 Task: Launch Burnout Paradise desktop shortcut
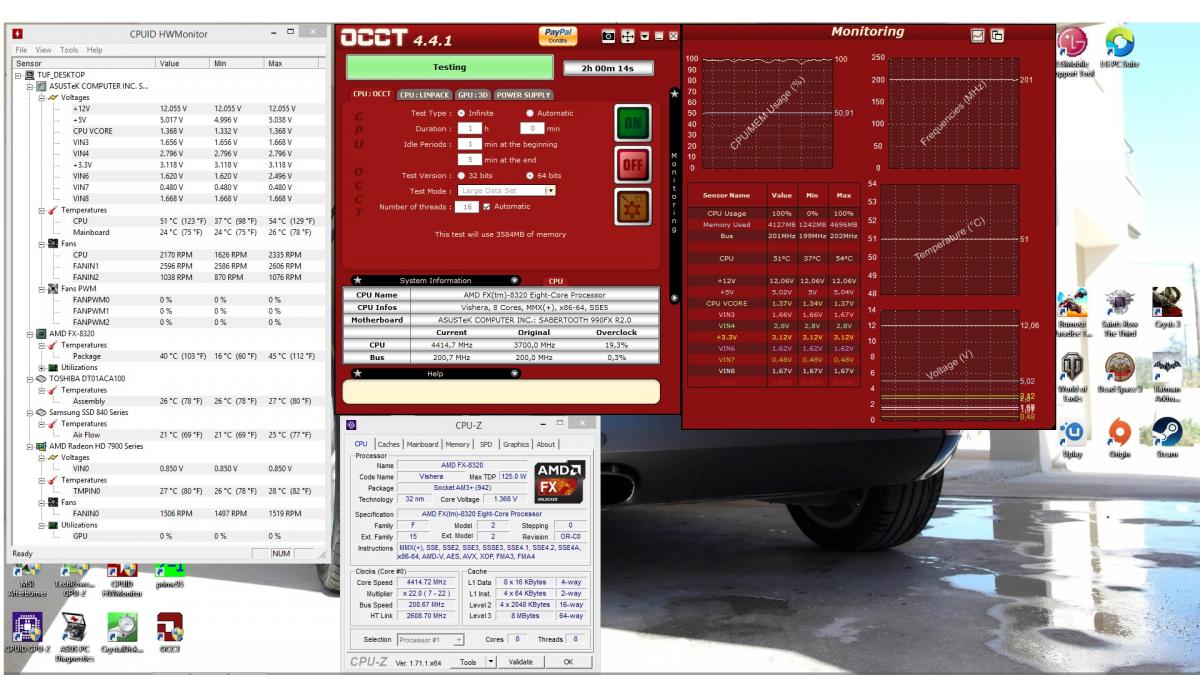pos(1072,312)
